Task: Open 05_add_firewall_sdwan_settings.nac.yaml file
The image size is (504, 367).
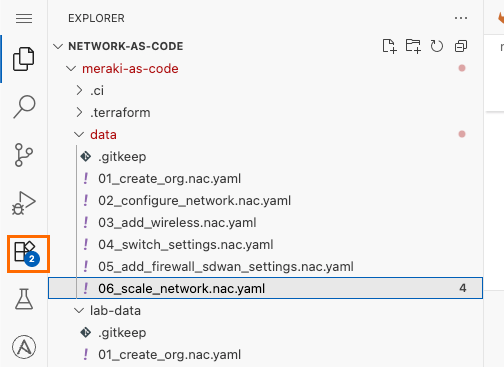Action: [x=265, y=267]
